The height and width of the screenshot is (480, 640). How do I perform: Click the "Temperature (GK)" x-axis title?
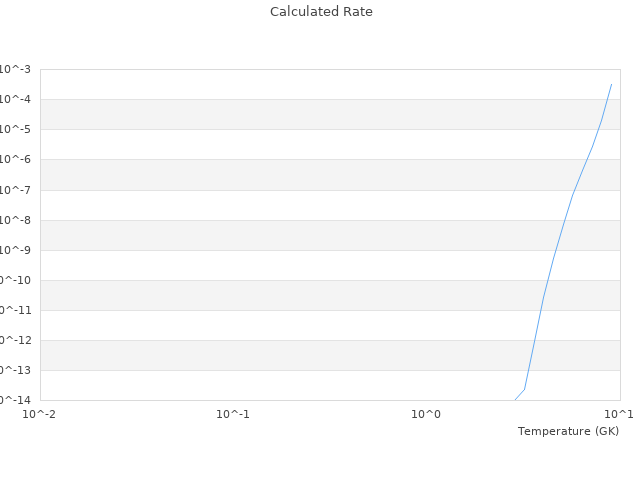pos(568,431)
